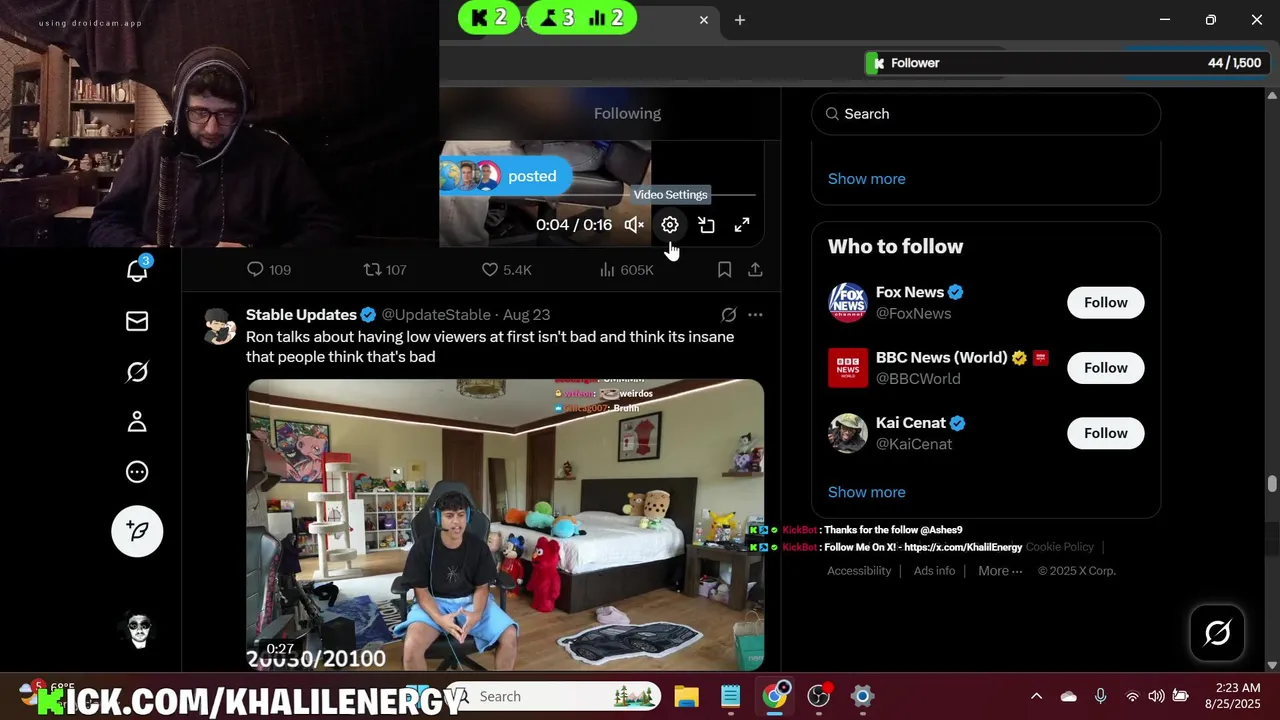
Task: Open Kai Cenat avatar
Action: tap(848, 433)
